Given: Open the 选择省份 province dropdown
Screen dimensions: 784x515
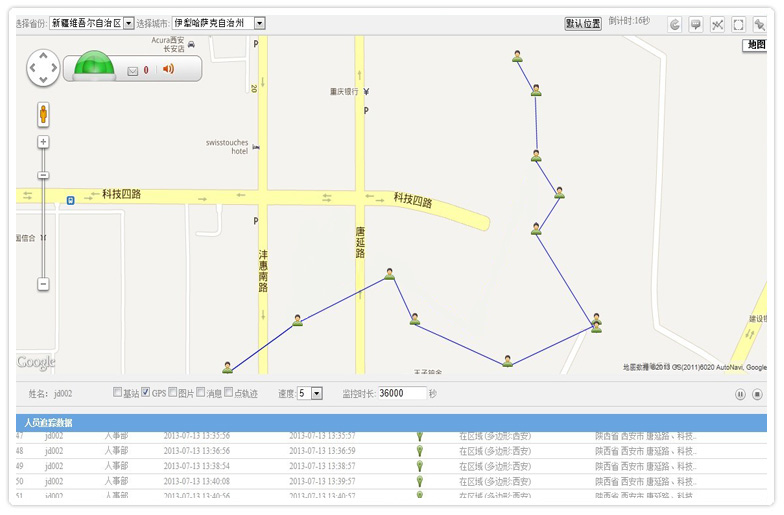Looking at the screenshot, I should (x=128, y=23).
